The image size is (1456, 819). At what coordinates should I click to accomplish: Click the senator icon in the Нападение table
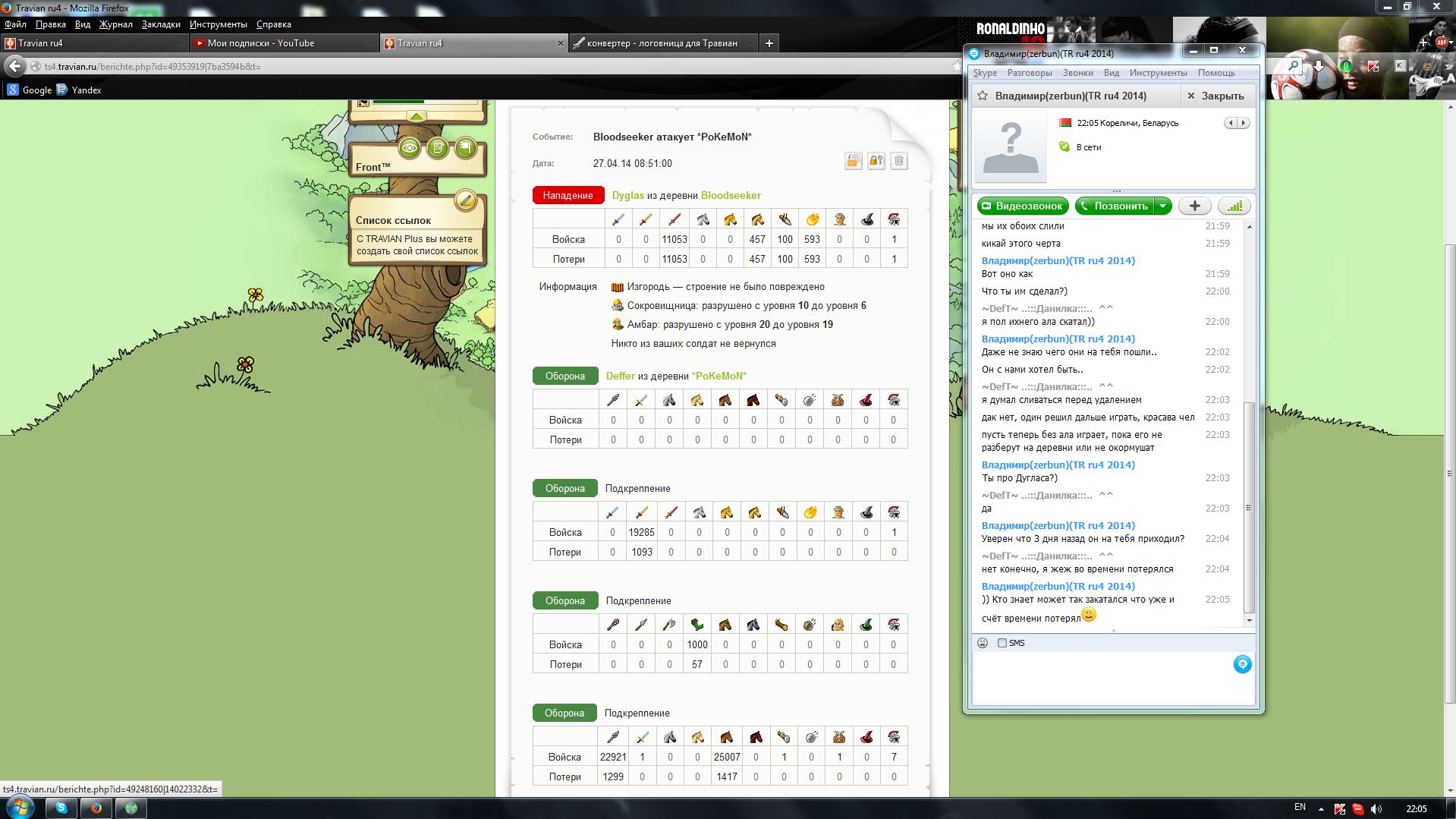[x=839, y=219]
